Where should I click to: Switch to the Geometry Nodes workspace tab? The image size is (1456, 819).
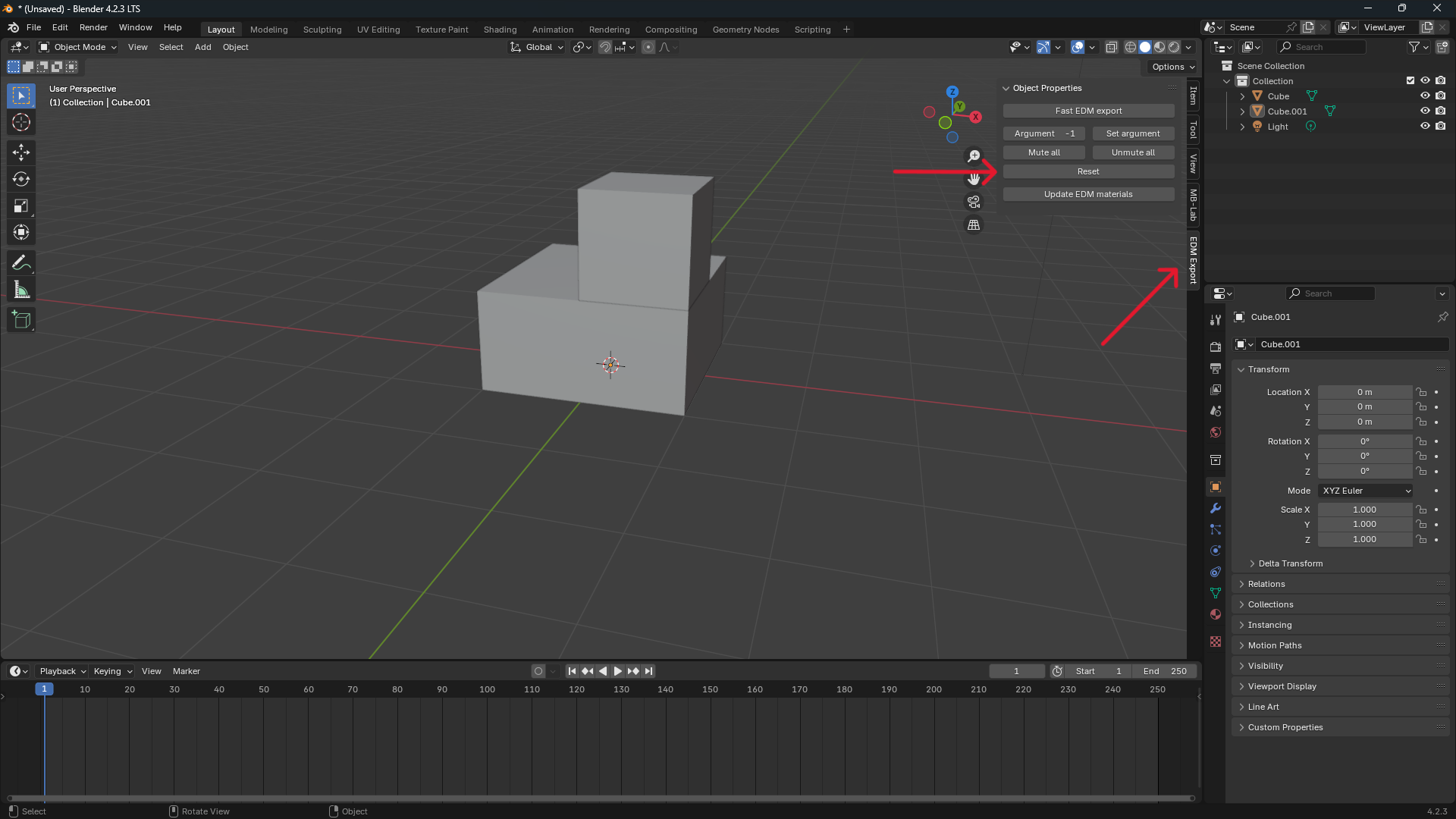(x=745, y=30)
